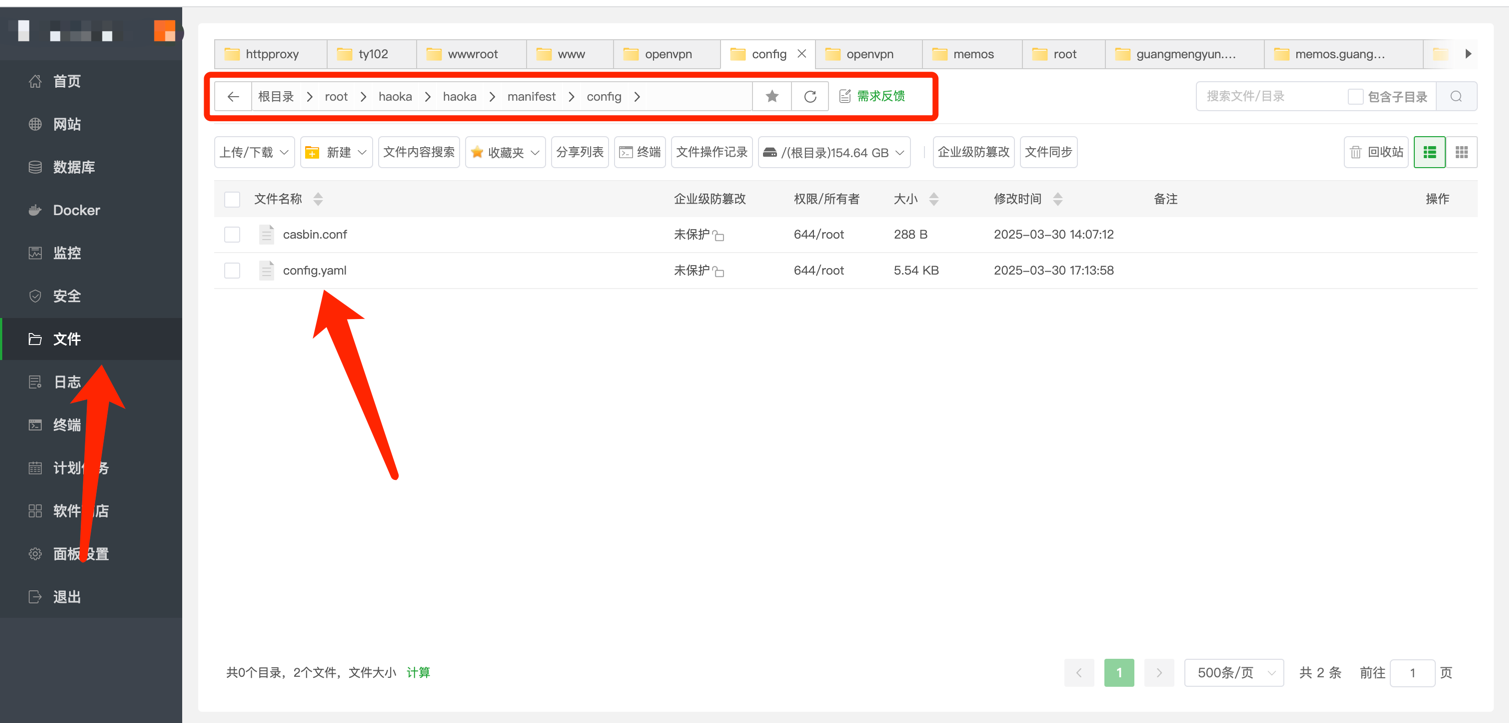Click lock icon next to casbin.conf protection

(719, 236)
